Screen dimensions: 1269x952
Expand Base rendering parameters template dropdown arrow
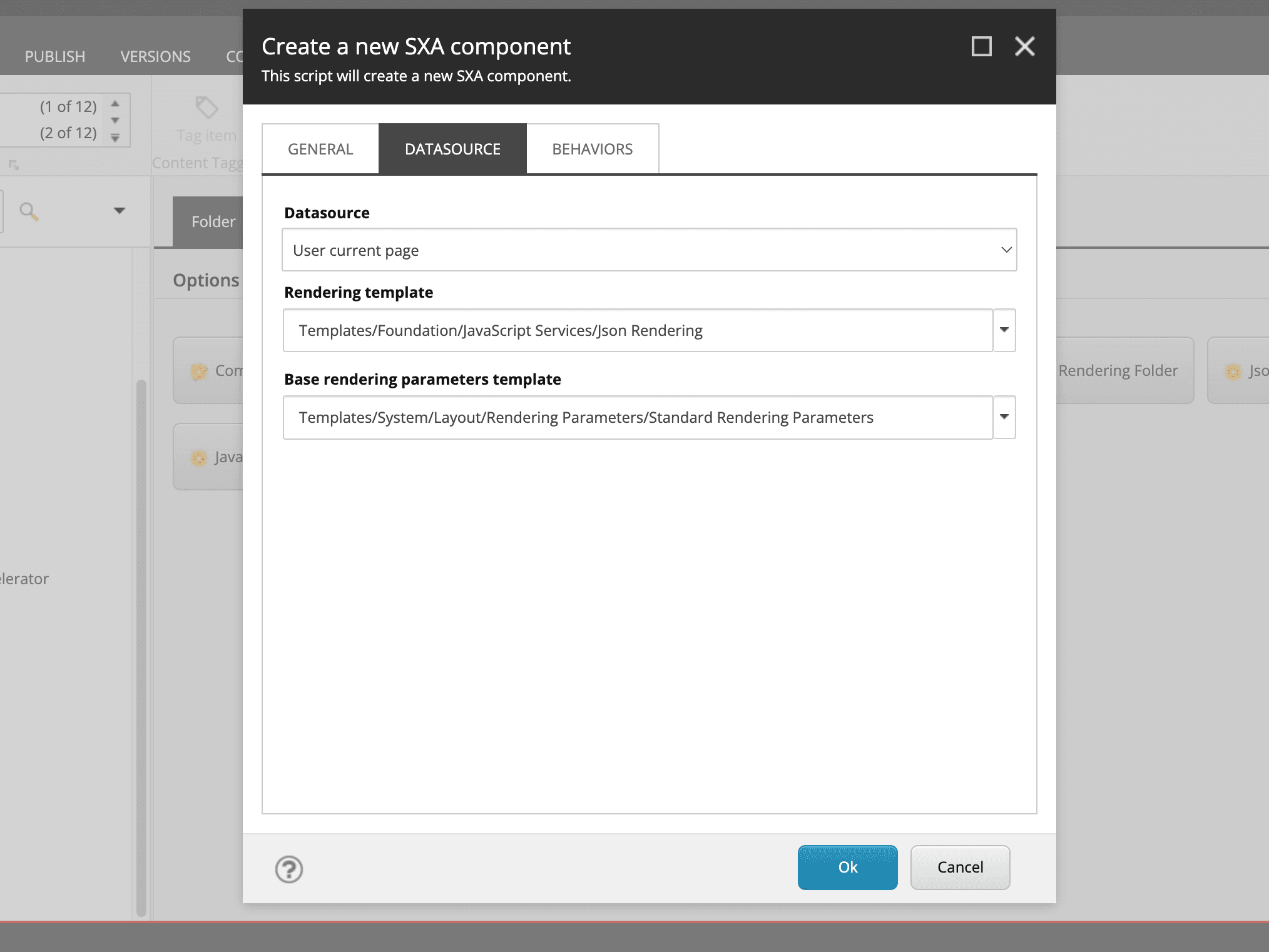tap(1004, 417)
